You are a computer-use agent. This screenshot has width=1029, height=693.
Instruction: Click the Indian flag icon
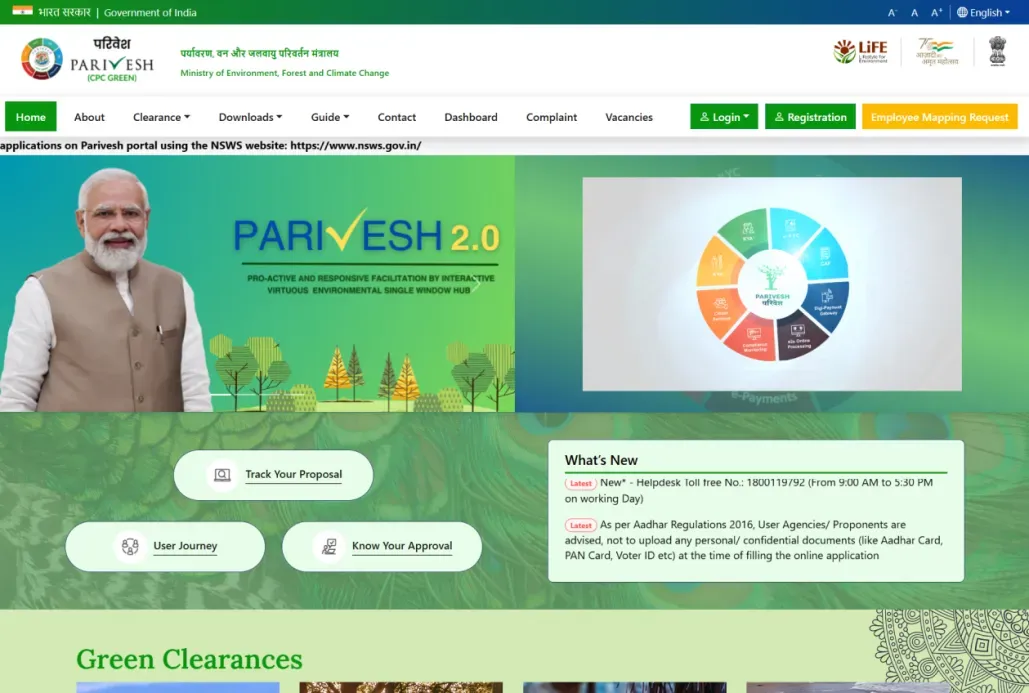(22, 11)
